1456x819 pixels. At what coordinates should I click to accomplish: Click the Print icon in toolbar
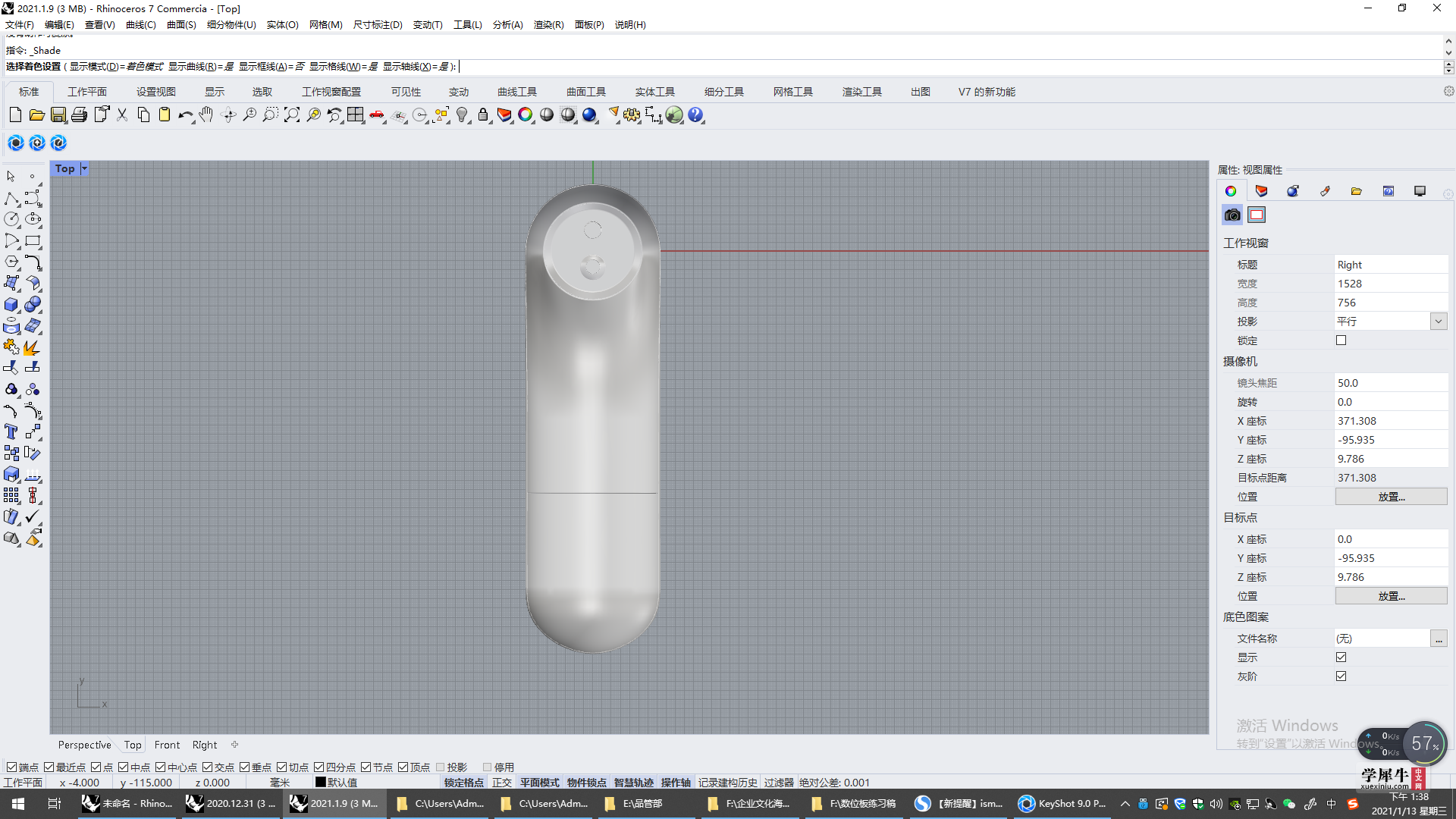tap(79, 115)
